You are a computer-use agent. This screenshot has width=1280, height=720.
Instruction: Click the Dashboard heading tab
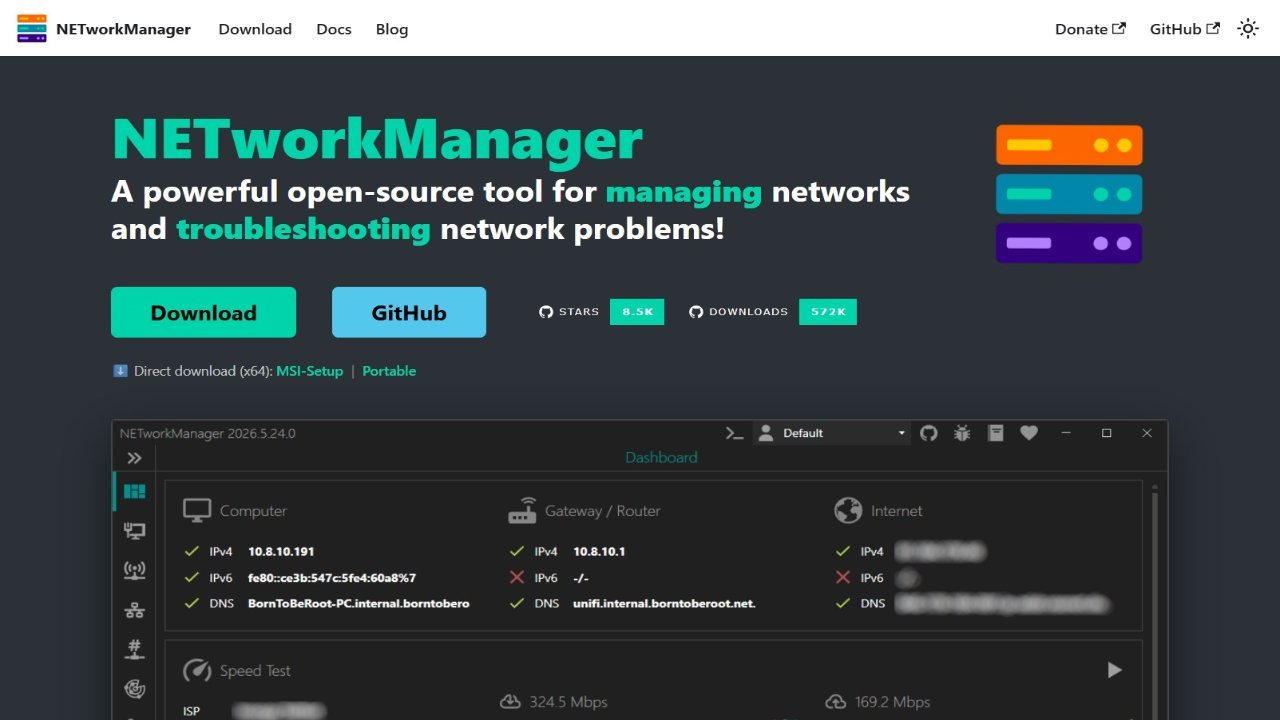pyautogui.click(x=661, y=457)
